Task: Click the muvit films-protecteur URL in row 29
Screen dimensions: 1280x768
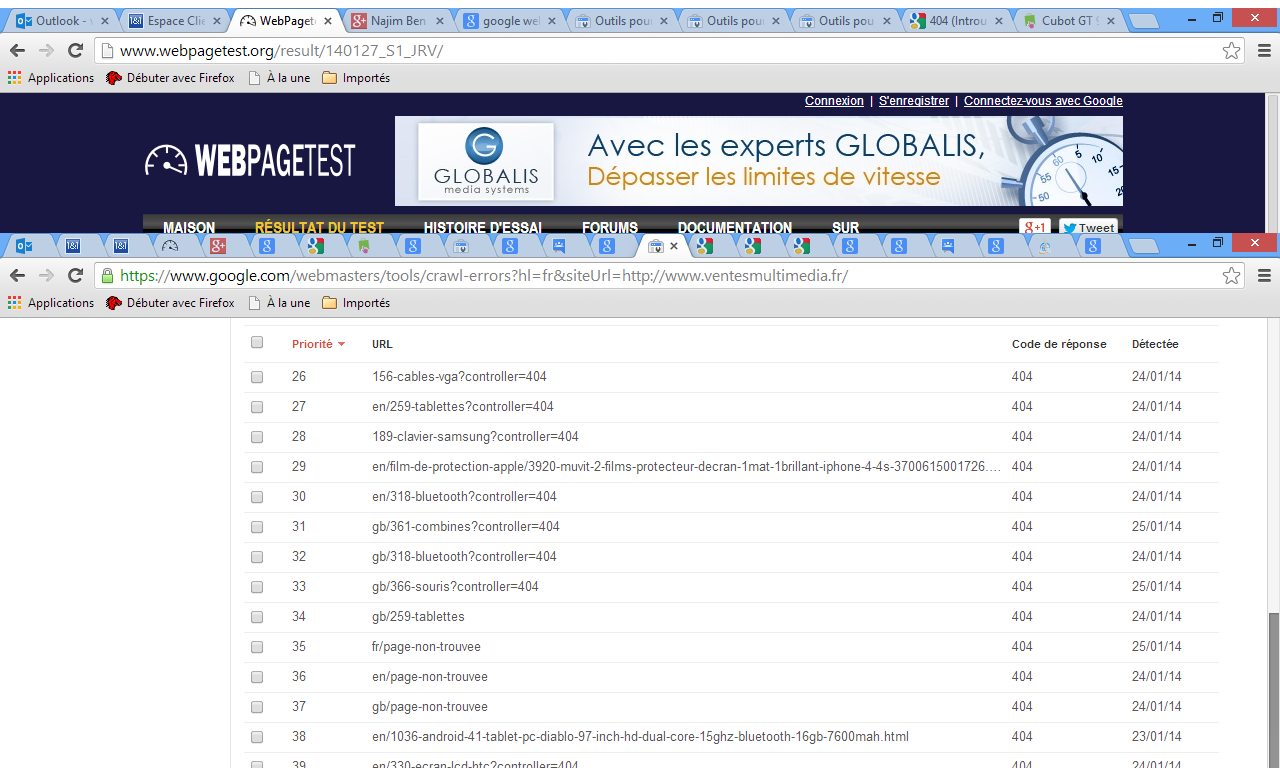Action: 687,467
